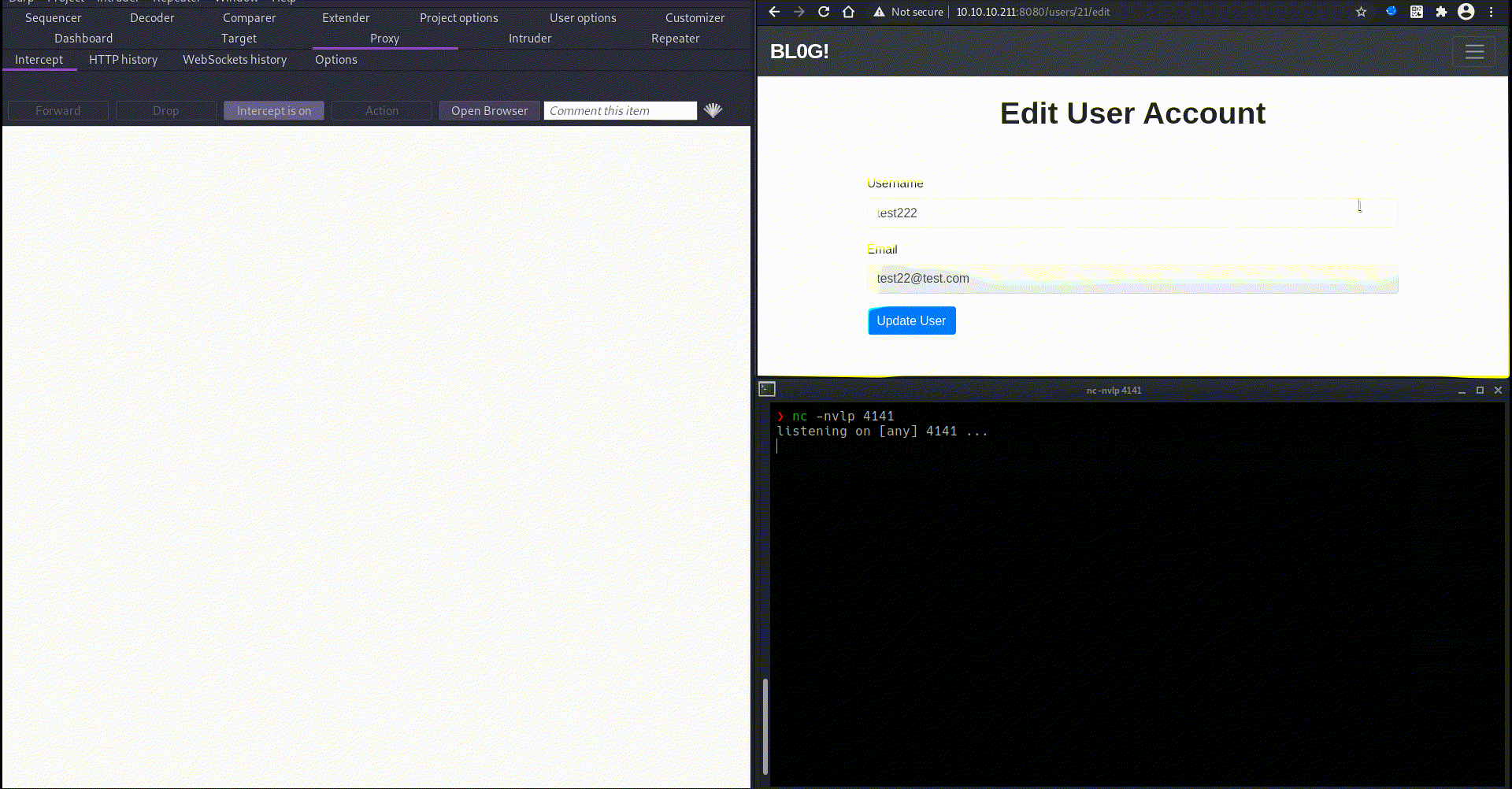Expand the BL0G! hamburger navigation menu
Image resolution: width=1512 pixels, height=789 pixels.
click(x=1474, y=52)
